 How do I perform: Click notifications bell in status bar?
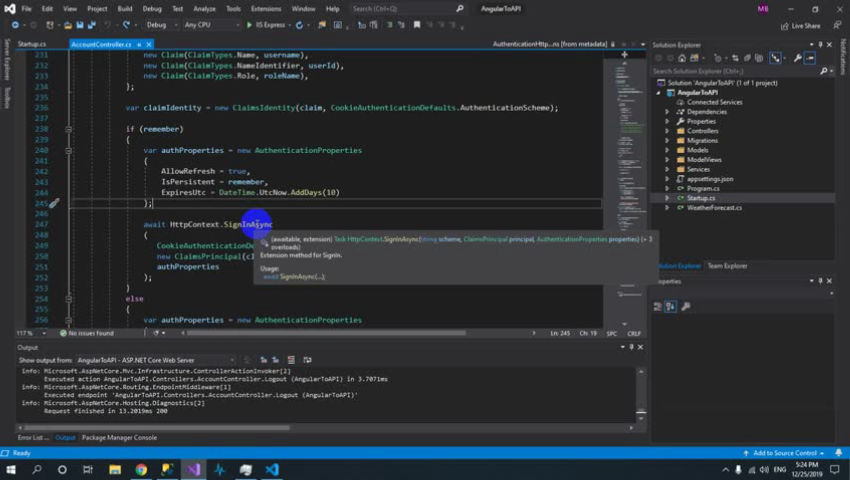click(x=839, y=453)
